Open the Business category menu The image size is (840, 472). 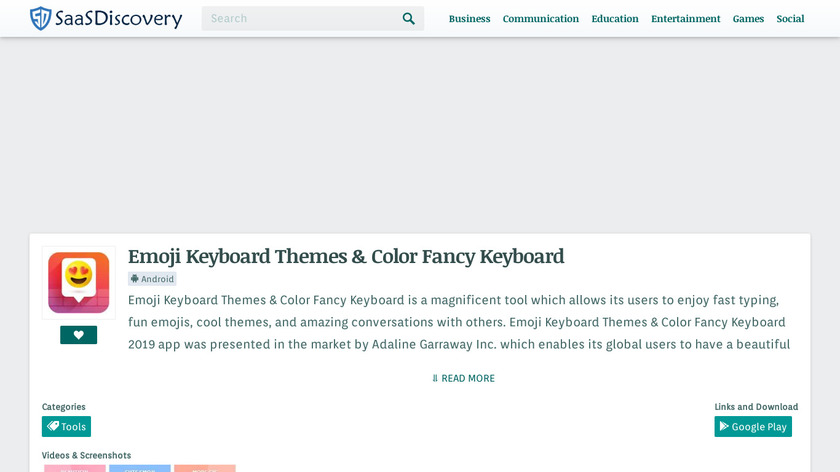point(469,19)
